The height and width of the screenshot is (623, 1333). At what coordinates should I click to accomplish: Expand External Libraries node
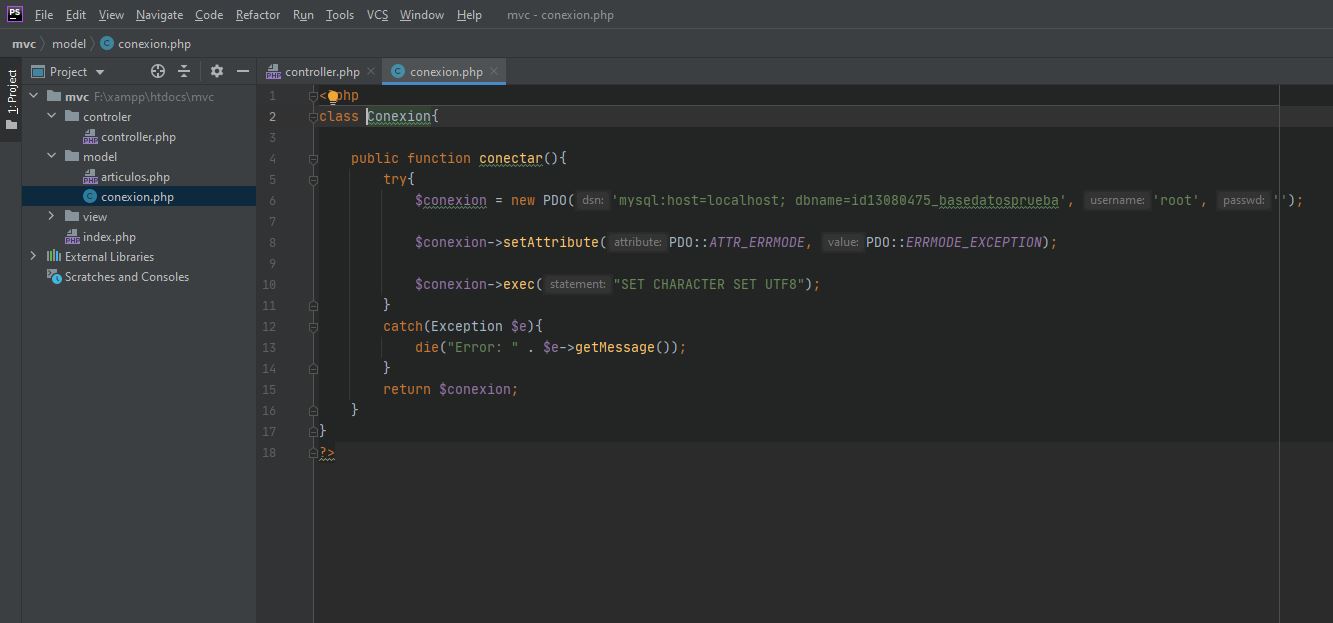(x=33, y=257)
